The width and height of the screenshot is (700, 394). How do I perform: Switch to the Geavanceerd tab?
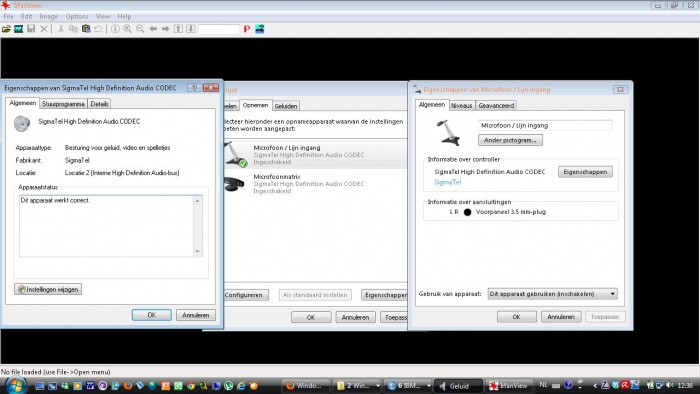[496, 105]
